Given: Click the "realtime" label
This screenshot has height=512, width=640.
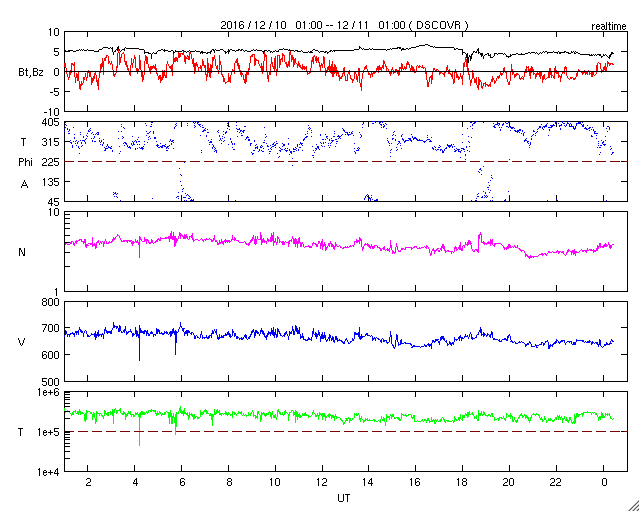Looking at the screenshot, I should click(x=609, y=27).
